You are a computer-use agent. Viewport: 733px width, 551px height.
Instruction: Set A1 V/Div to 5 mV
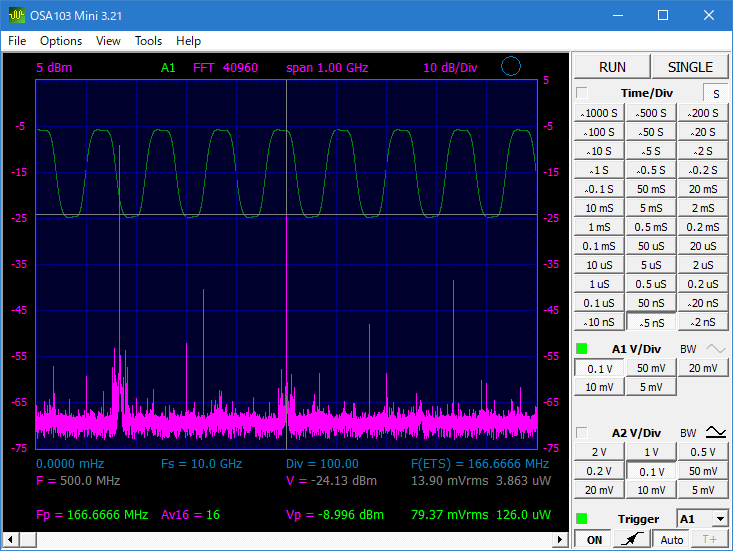[x=651, y=387]
